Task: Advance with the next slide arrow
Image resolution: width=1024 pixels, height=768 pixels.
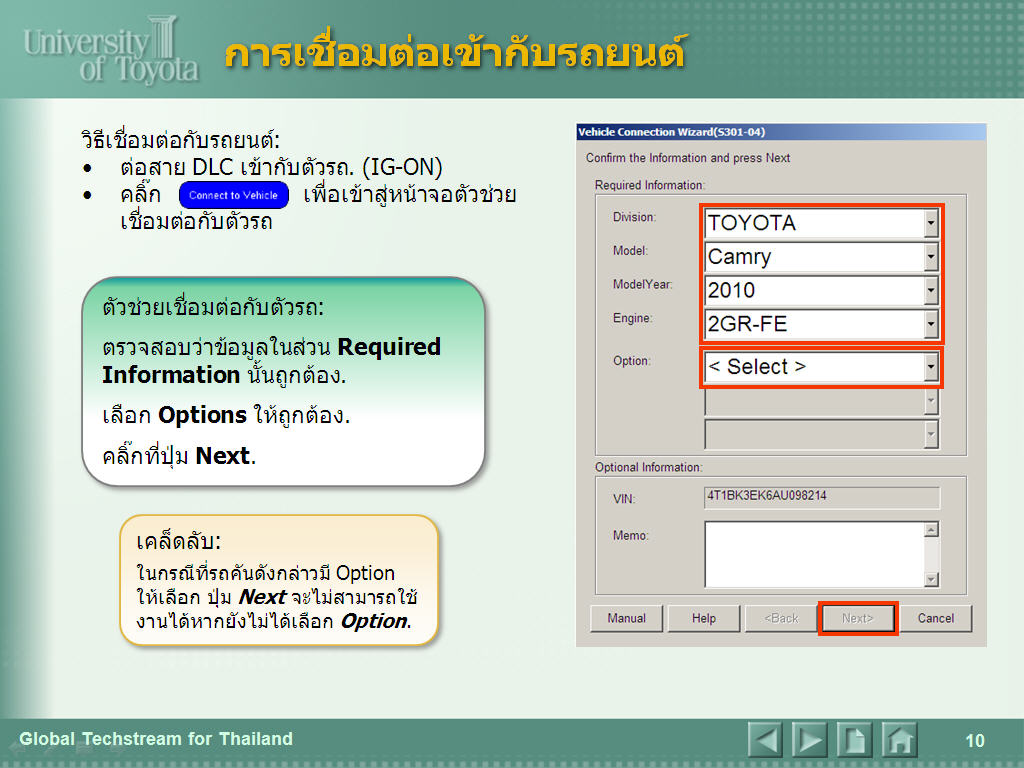Action: click(x=810, y=740)
